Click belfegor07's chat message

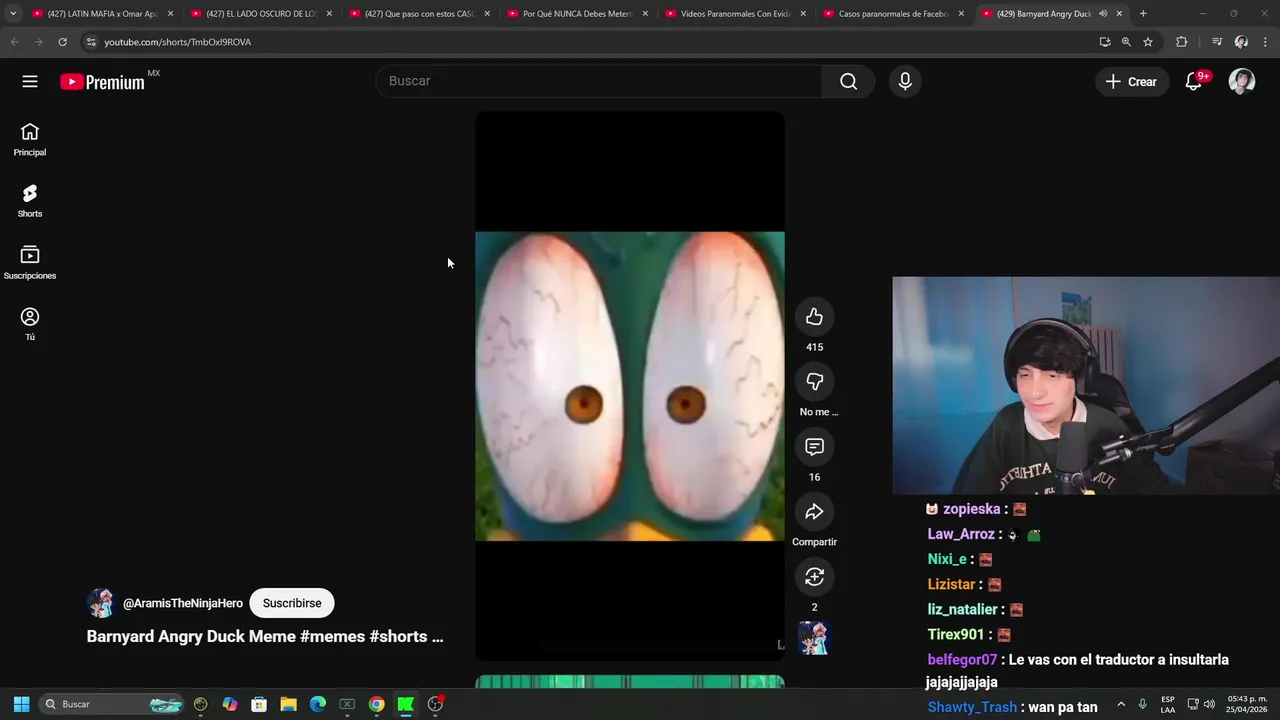pos(1077,671)
